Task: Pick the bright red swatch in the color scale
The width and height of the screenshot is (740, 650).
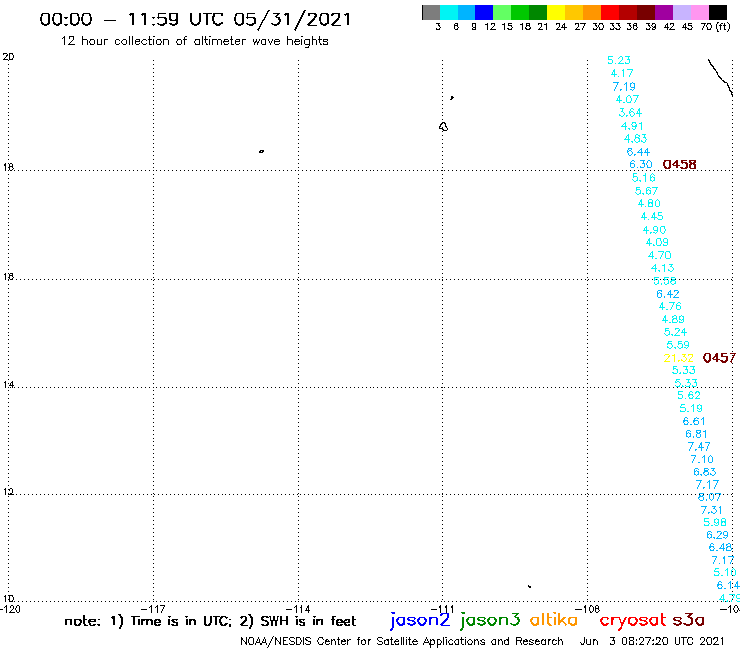Action: pos(609,12)
